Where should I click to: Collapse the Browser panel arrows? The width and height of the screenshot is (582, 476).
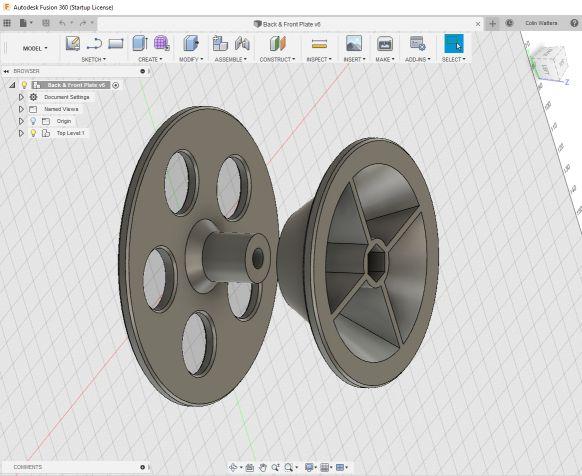[x=6, y=71]
